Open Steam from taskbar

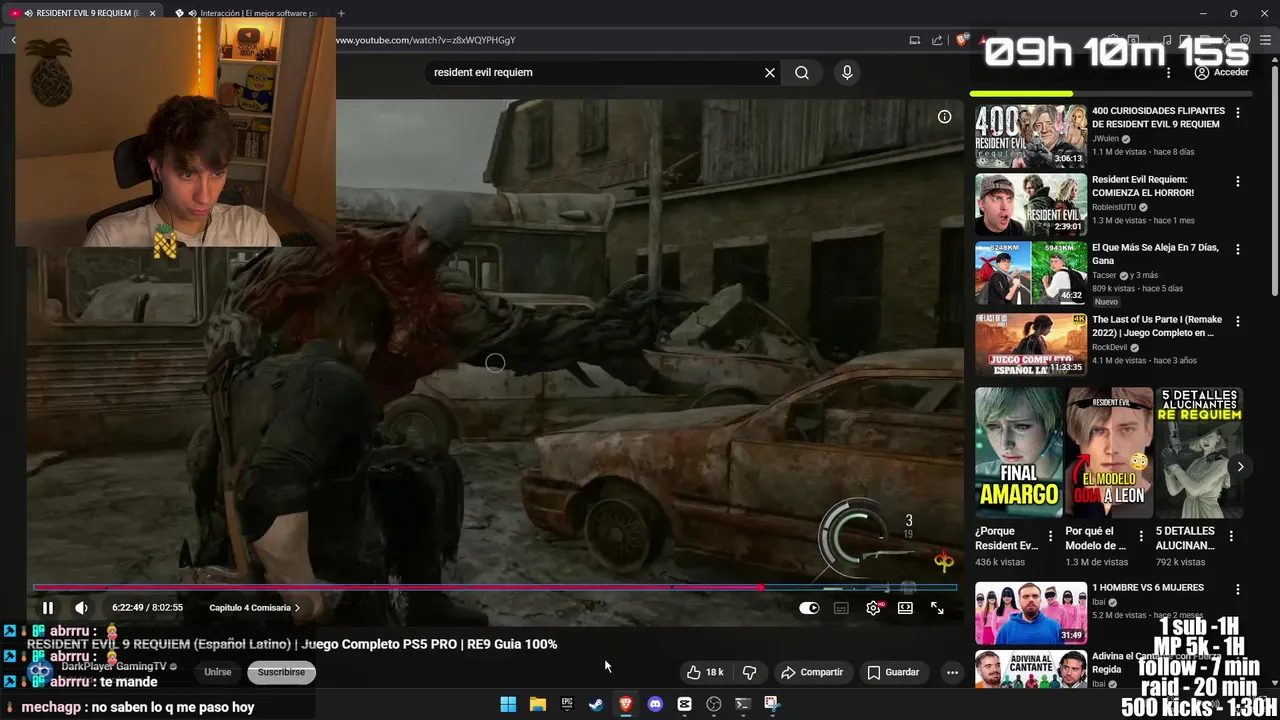596,704
